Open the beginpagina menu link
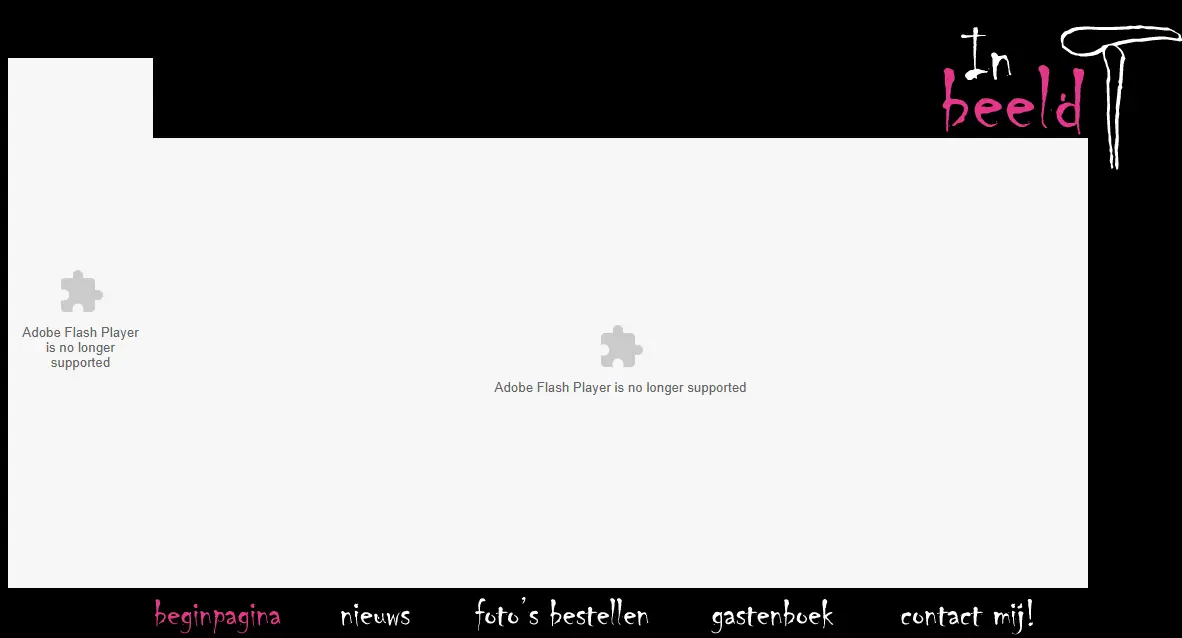1182x638 pixels. tap(217, 616)
